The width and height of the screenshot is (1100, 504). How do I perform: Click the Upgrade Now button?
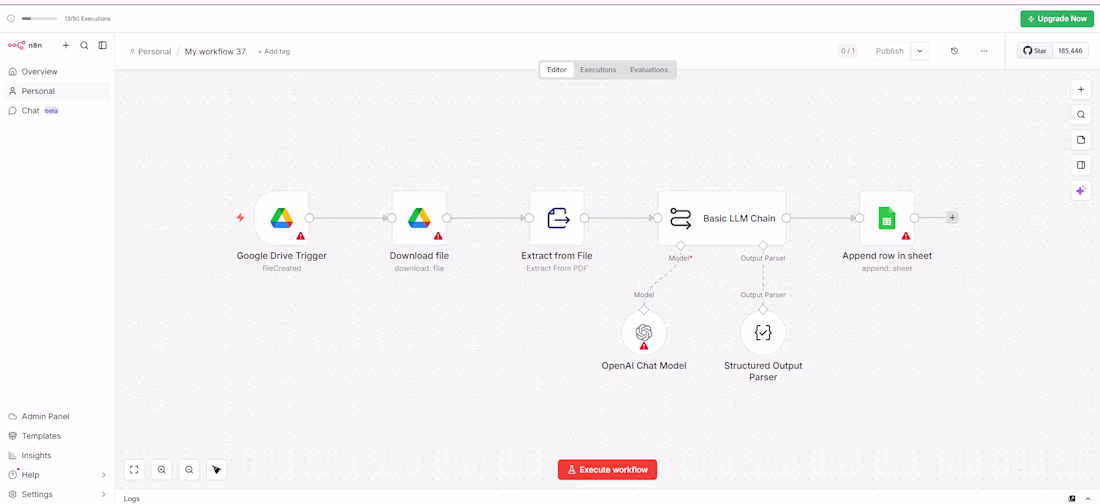click(x=1057, y=19)
